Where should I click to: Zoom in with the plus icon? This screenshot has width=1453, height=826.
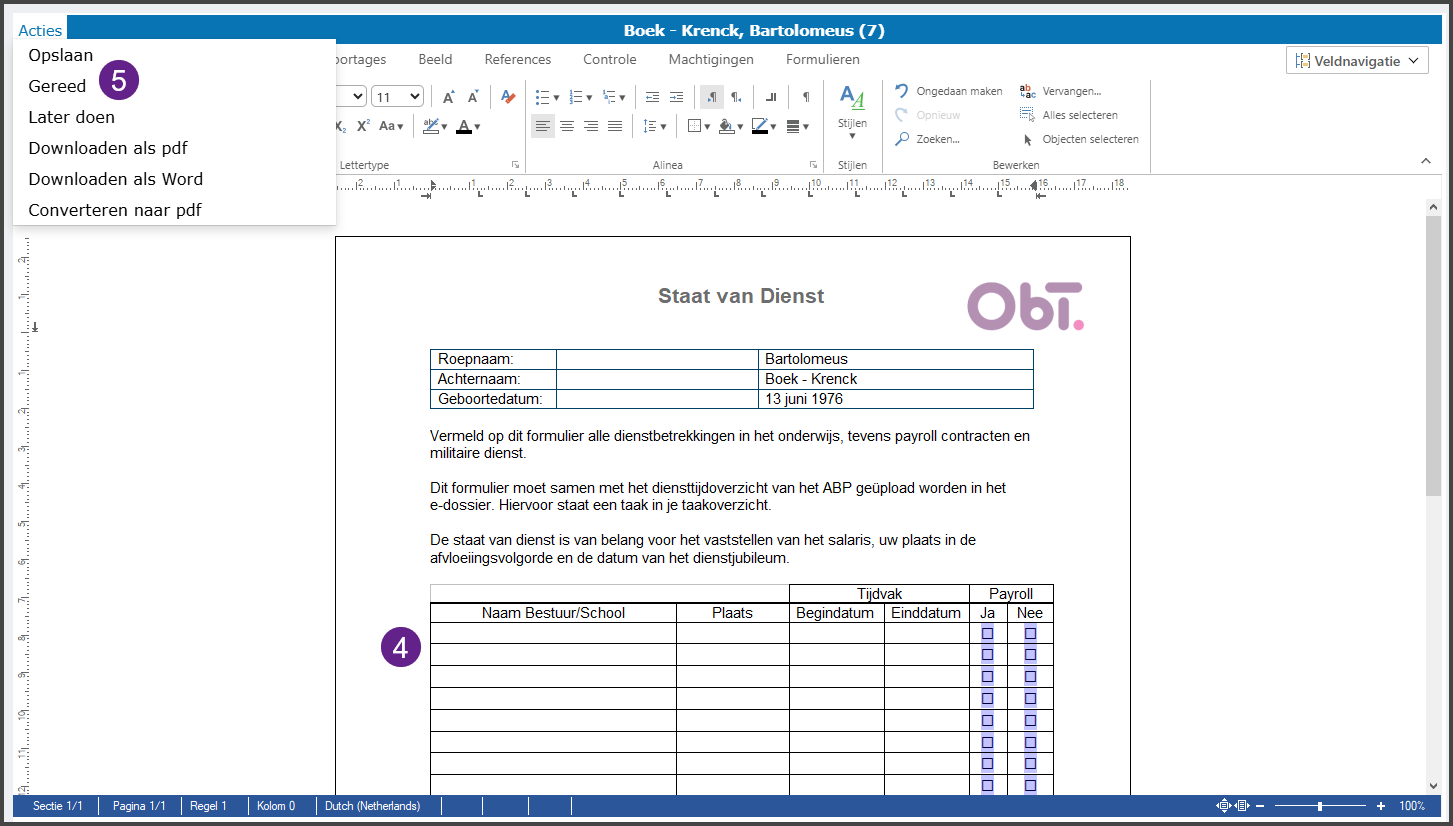point(1381,806)
